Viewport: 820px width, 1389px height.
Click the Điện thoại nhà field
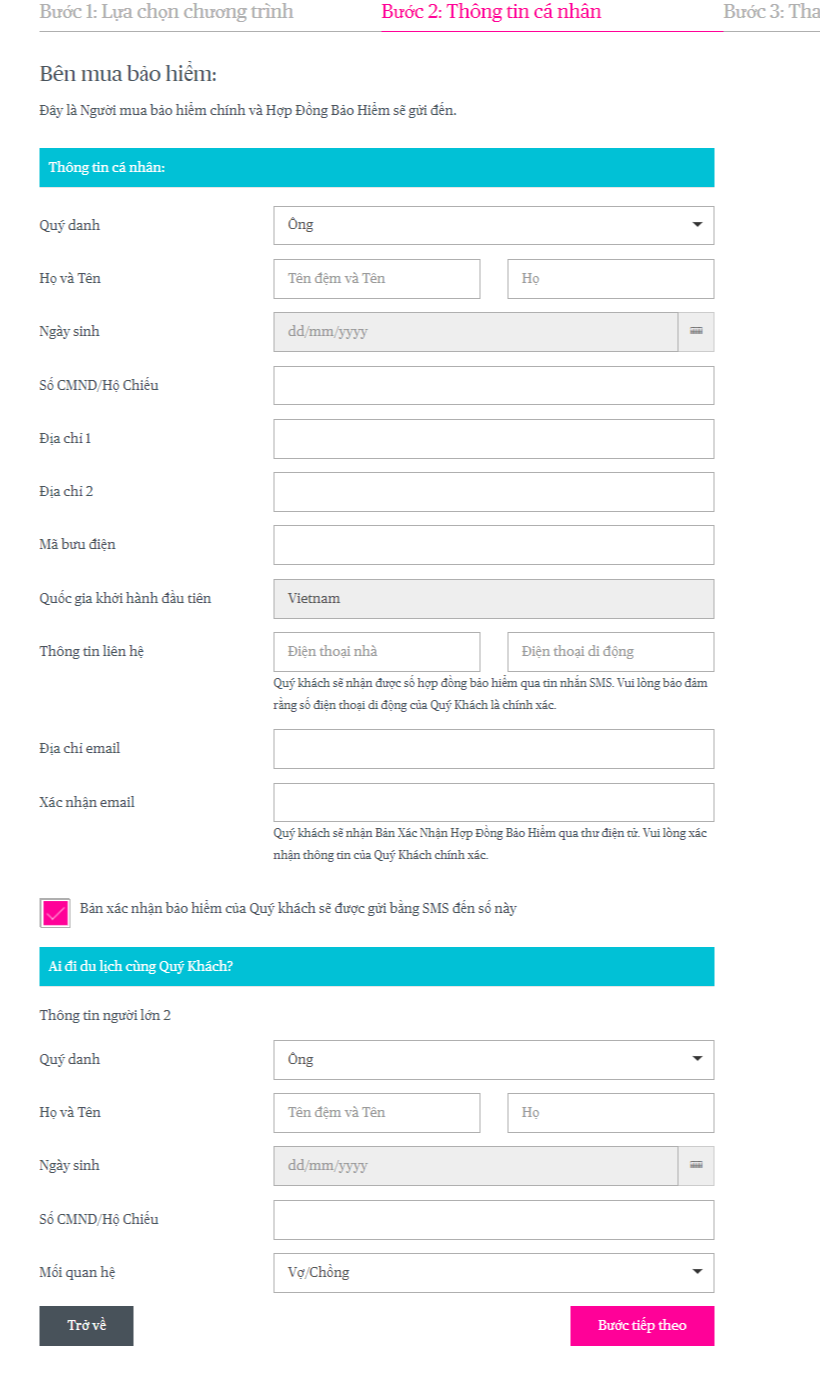point(377,652)
